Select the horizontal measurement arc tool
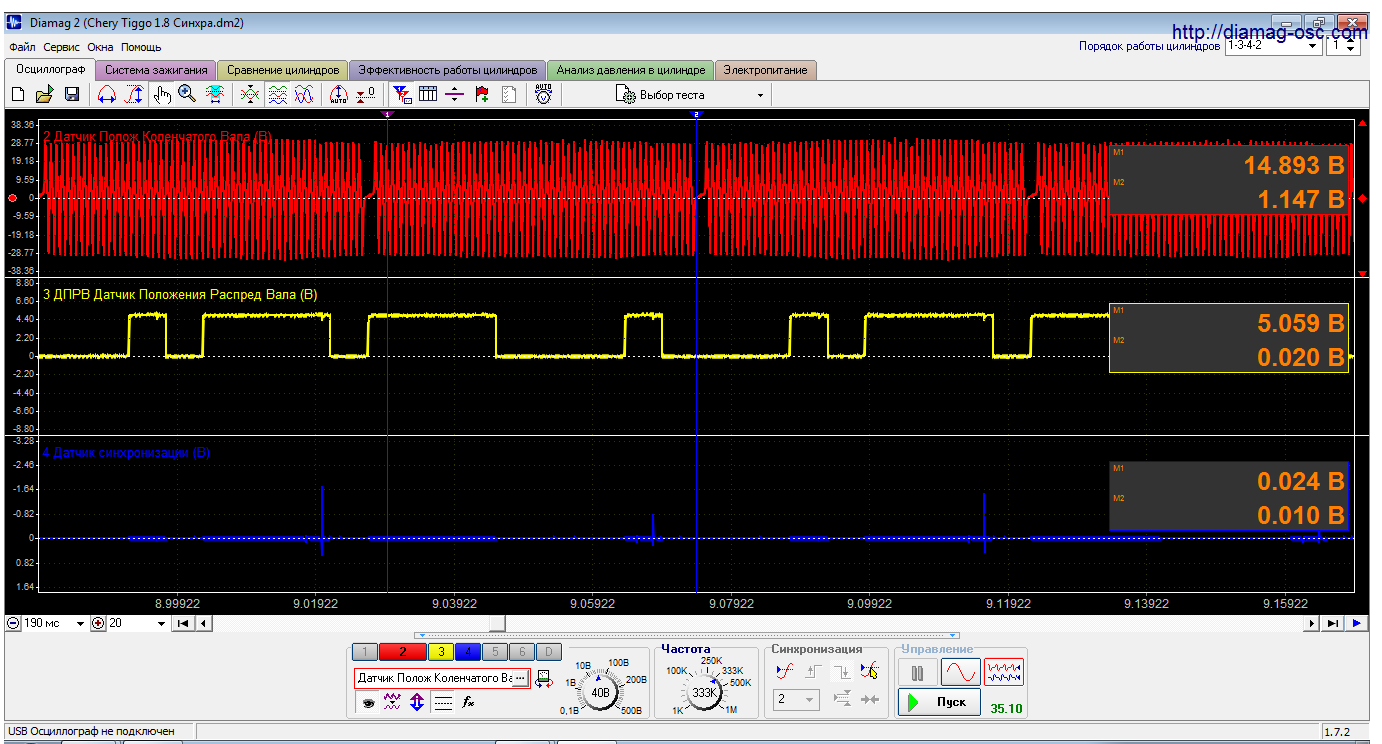Screen dimensions: 1382x744 [x=107, y=94]
